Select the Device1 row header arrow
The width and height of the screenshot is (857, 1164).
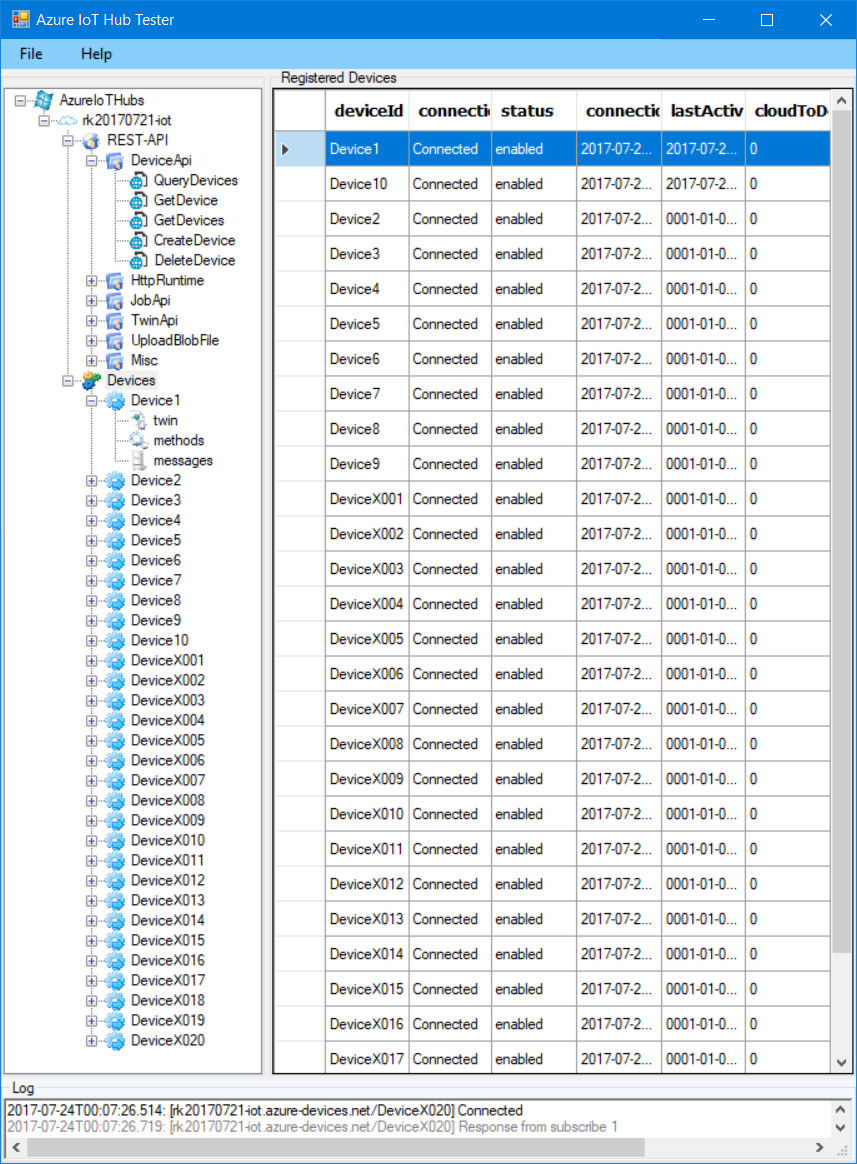pos(300,149)
